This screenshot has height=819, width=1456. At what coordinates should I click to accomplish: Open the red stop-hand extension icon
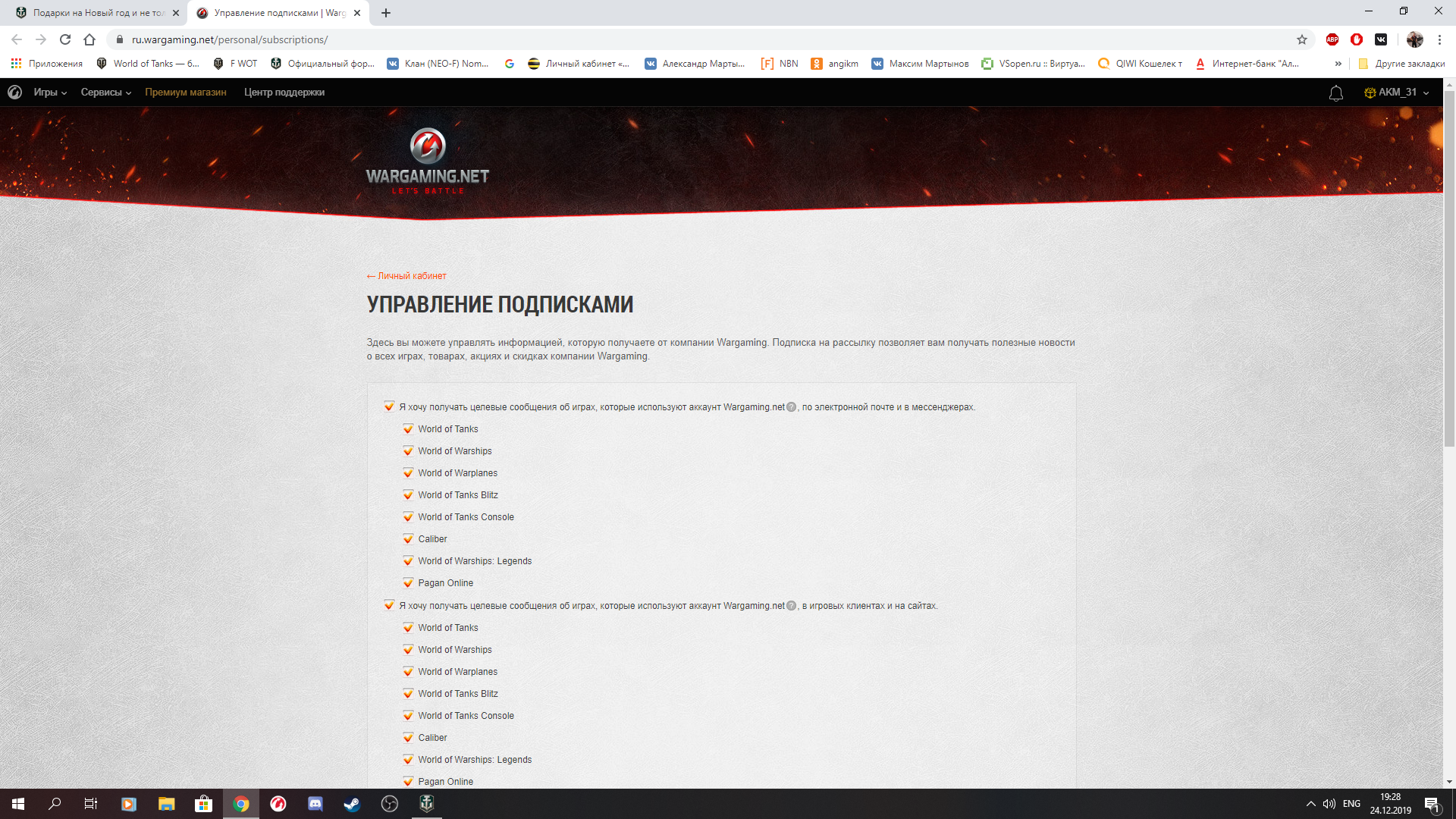(1357, 39)
